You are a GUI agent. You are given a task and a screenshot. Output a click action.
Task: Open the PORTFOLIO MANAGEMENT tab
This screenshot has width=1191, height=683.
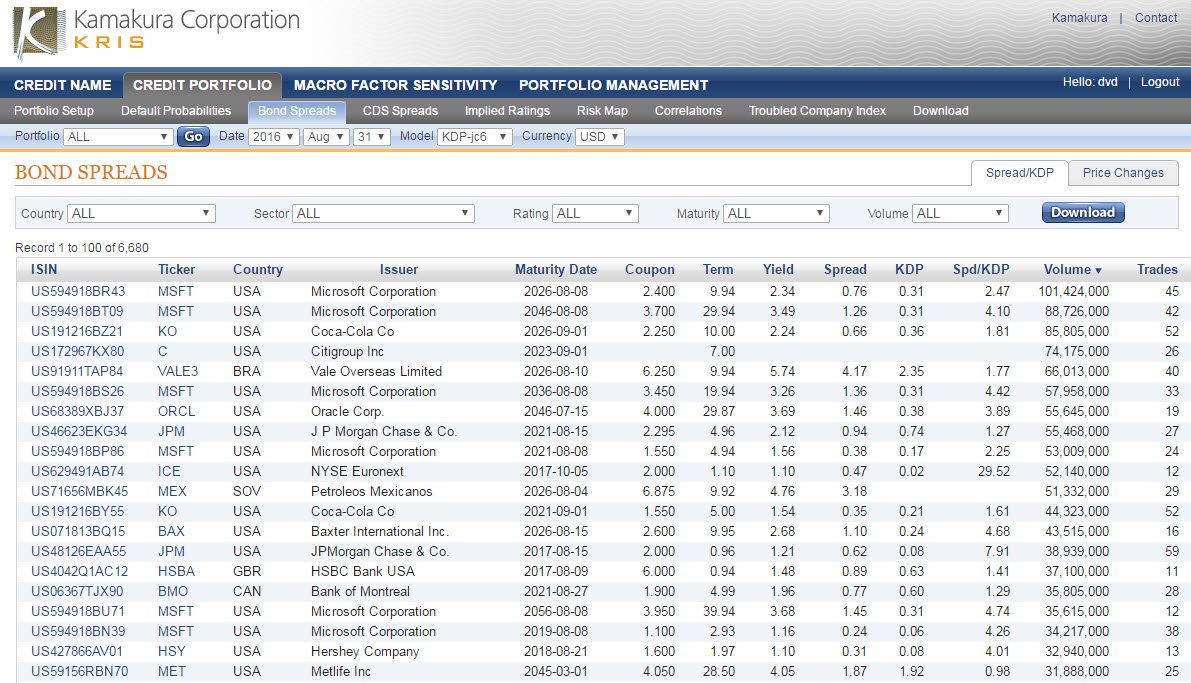click(x=613, y=85)
